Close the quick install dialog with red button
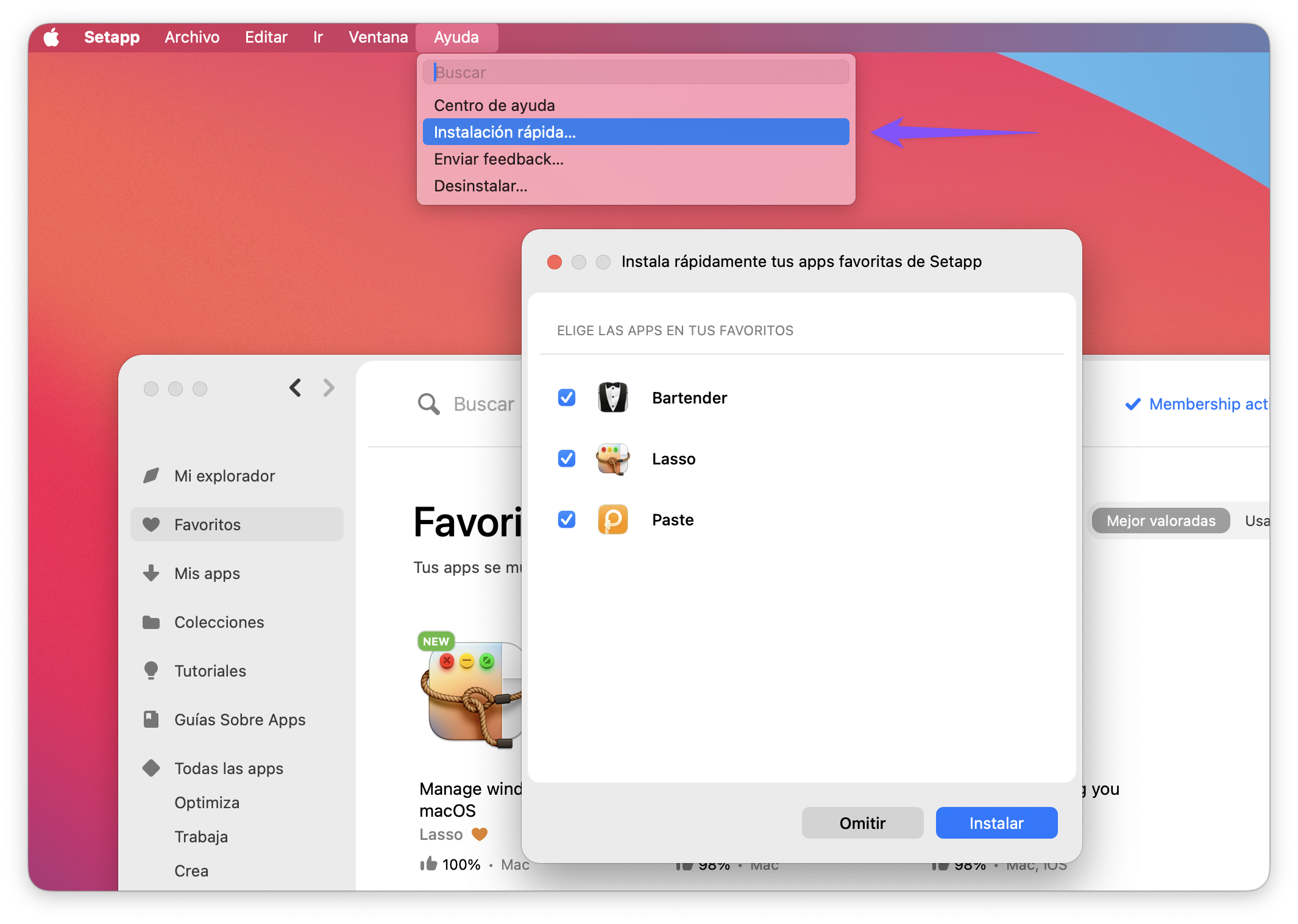Image resolution: width=1298 pixels, height=924 pixels. [x=555, y=262]
